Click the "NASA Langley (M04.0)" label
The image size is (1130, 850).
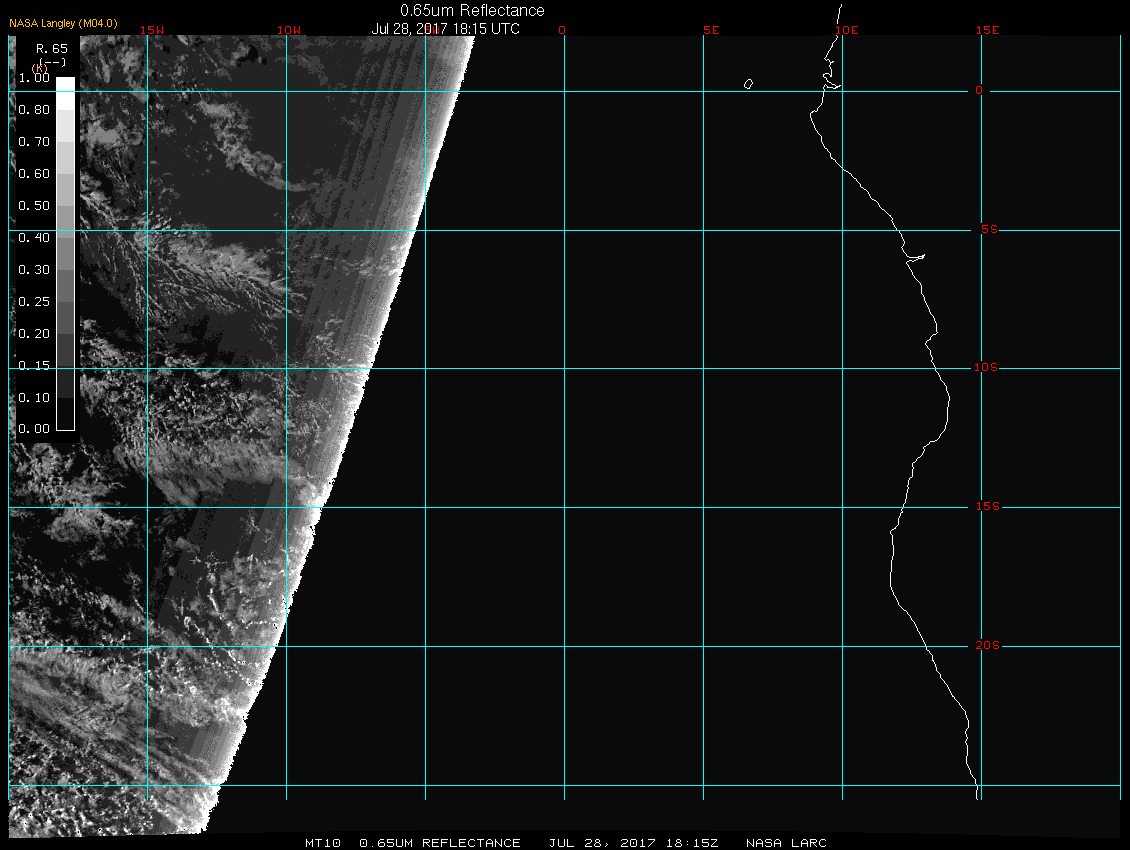tap(63, 23)
